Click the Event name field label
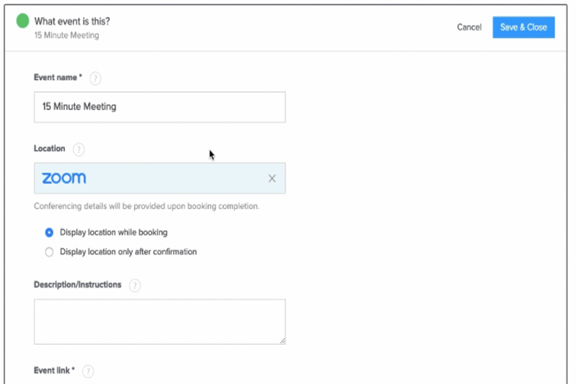576x384 pixels. pos(58,78)
